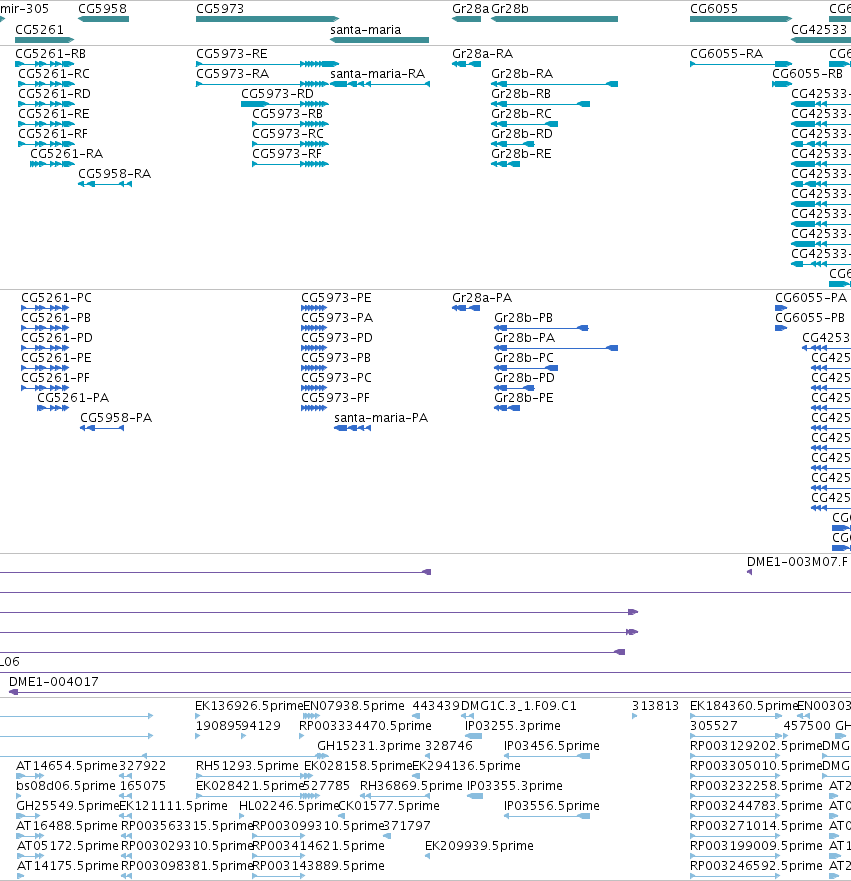
Task: Click the Gr28b gene label
Action: pyautogui.click(x=509, y=8)
